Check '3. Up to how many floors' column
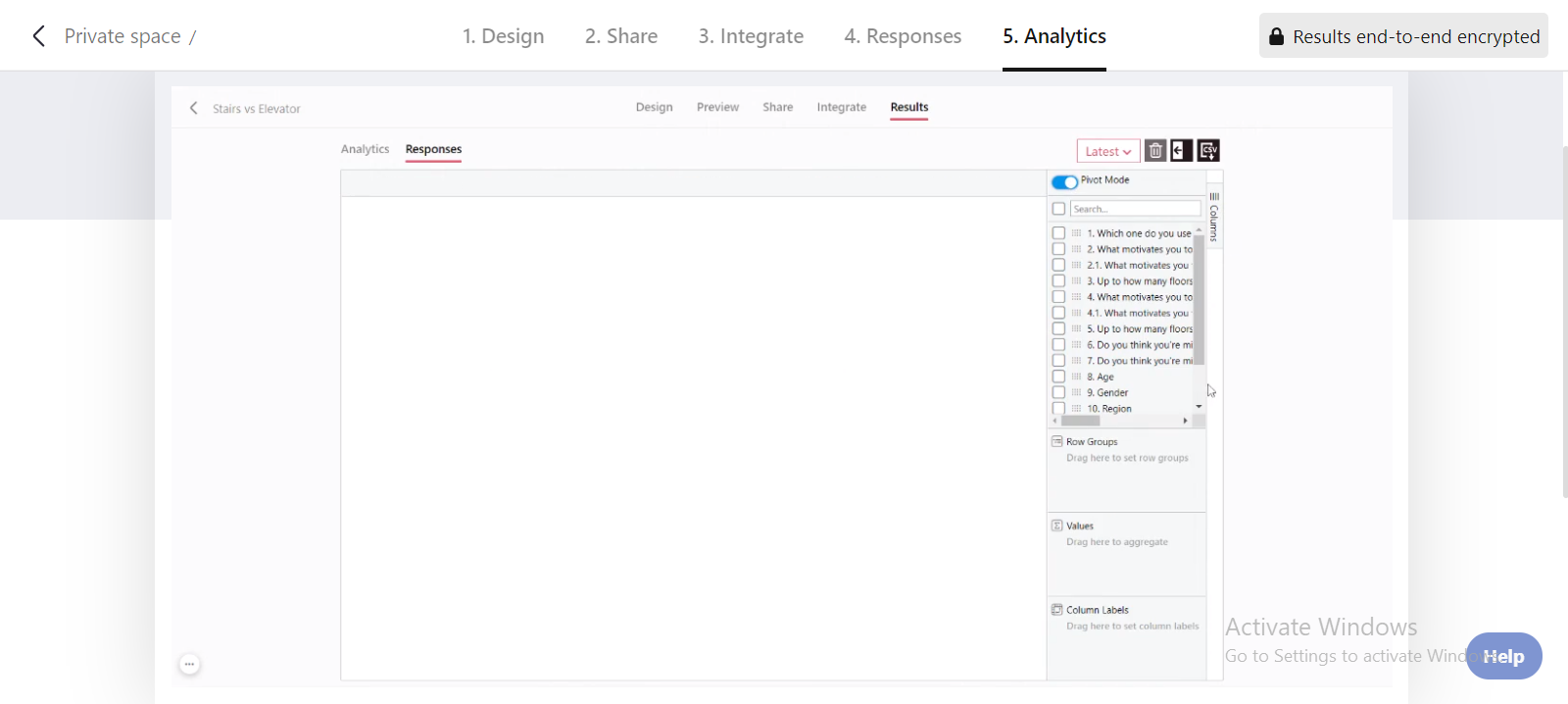This screenshot has height=704, width=1568. tap(1058, 280)
